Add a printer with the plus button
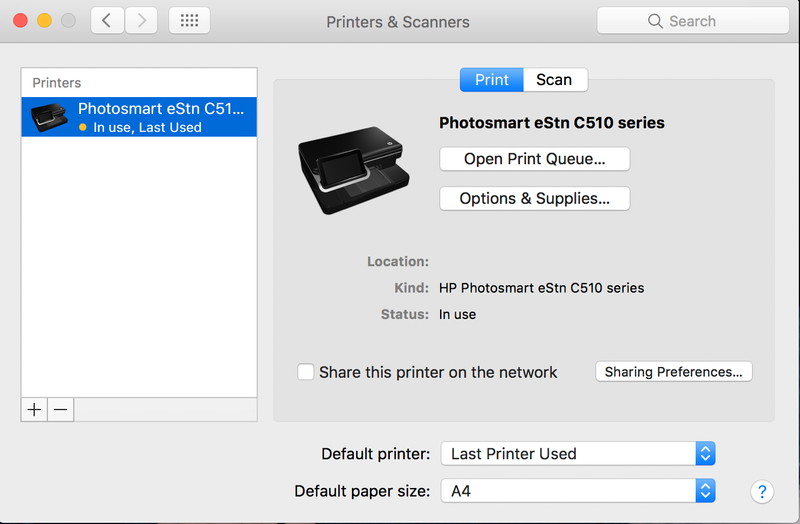The image size is (800, 524). point(34,410)
